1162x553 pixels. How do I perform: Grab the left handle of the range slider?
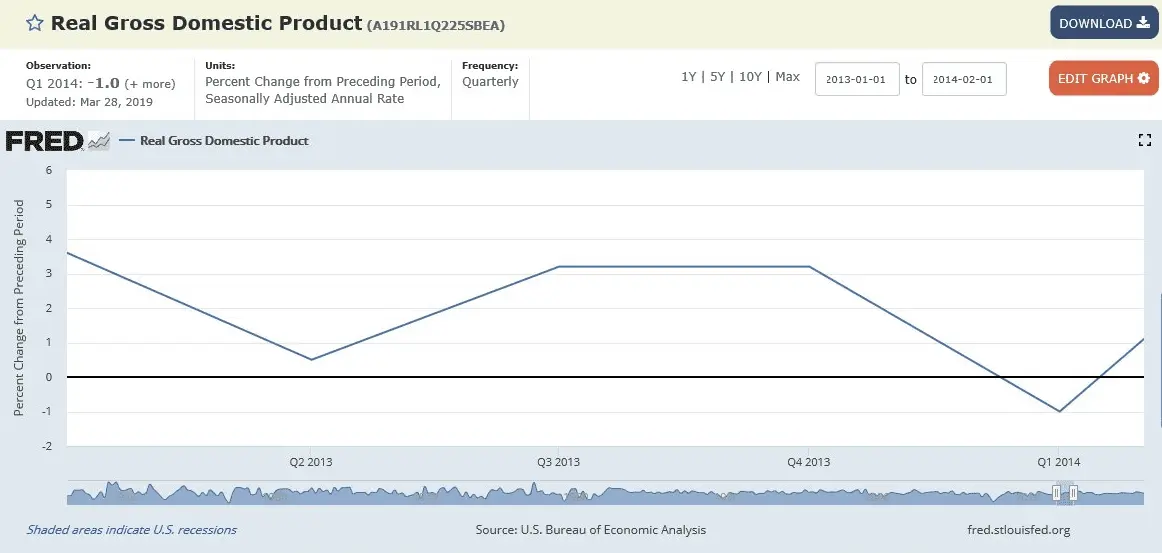pyautogui.click(x=1056, y=493)
